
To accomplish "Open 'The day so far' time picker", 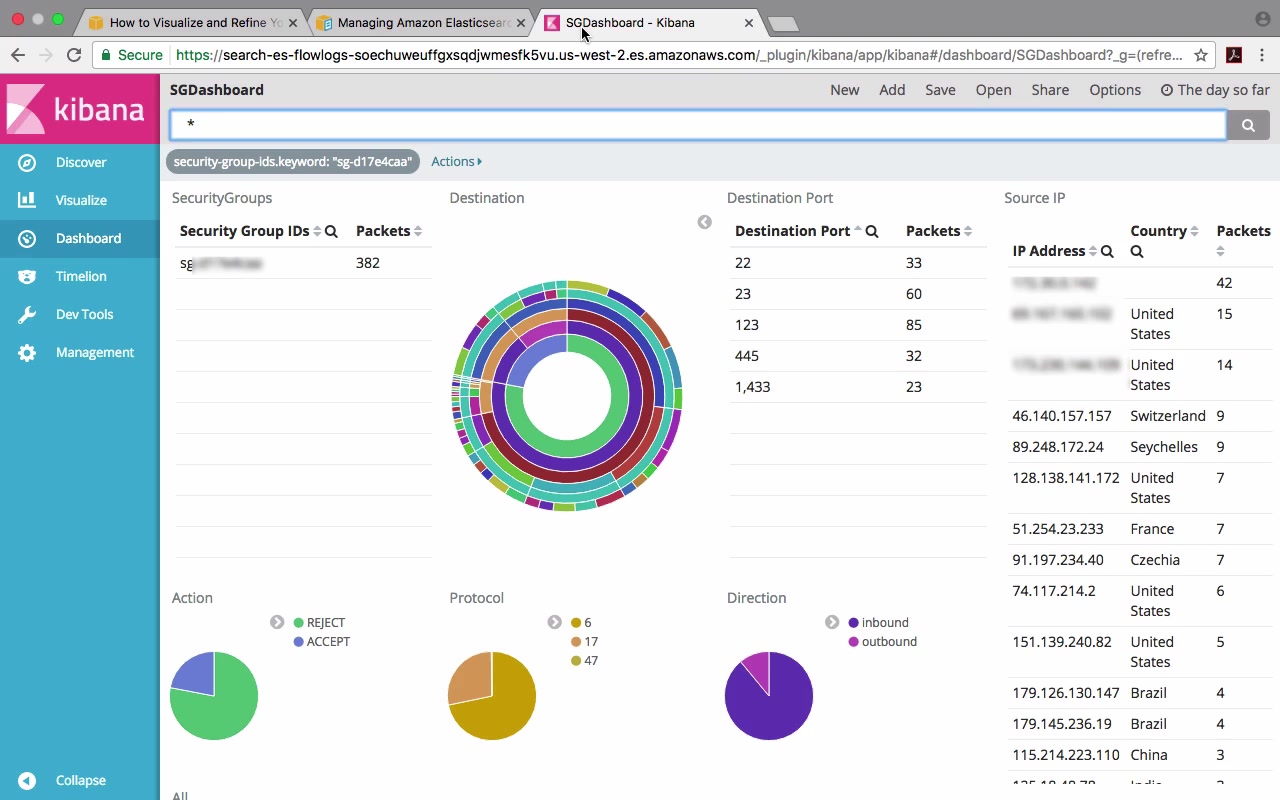I will tap(1215, 89).
